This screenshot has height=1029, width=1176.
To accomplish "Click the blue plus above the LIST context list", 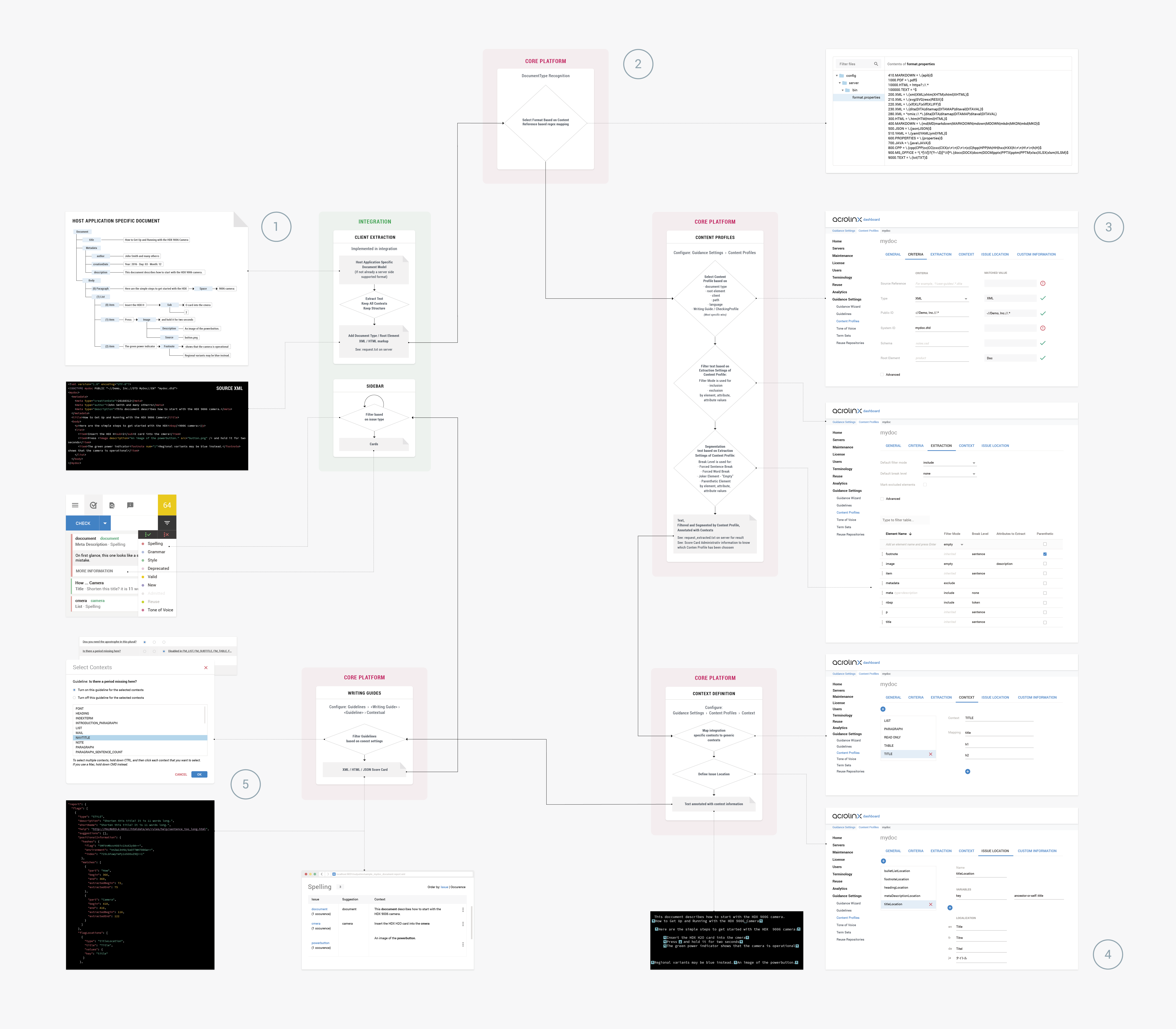I will point(883,709).
